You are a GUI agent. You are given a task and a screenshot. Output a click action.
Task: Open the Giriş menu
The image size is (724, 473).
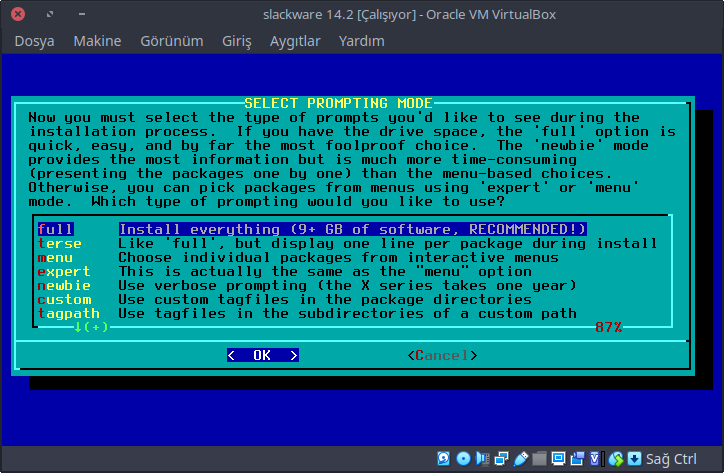tap(237, 41)
